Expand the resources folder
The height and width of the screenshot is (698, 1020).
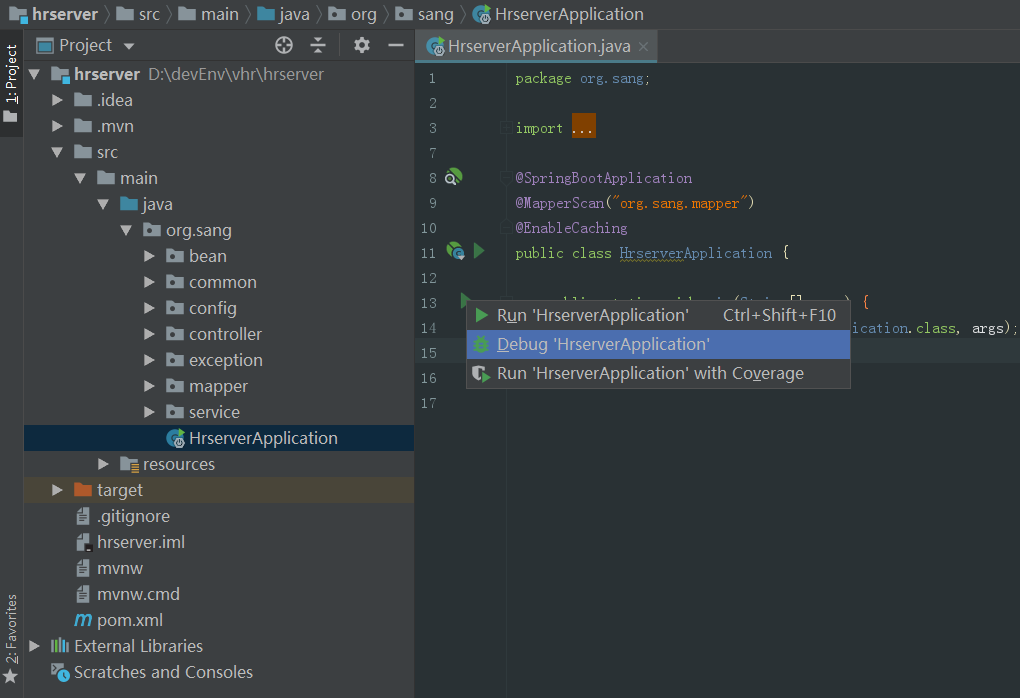point(104,464)
